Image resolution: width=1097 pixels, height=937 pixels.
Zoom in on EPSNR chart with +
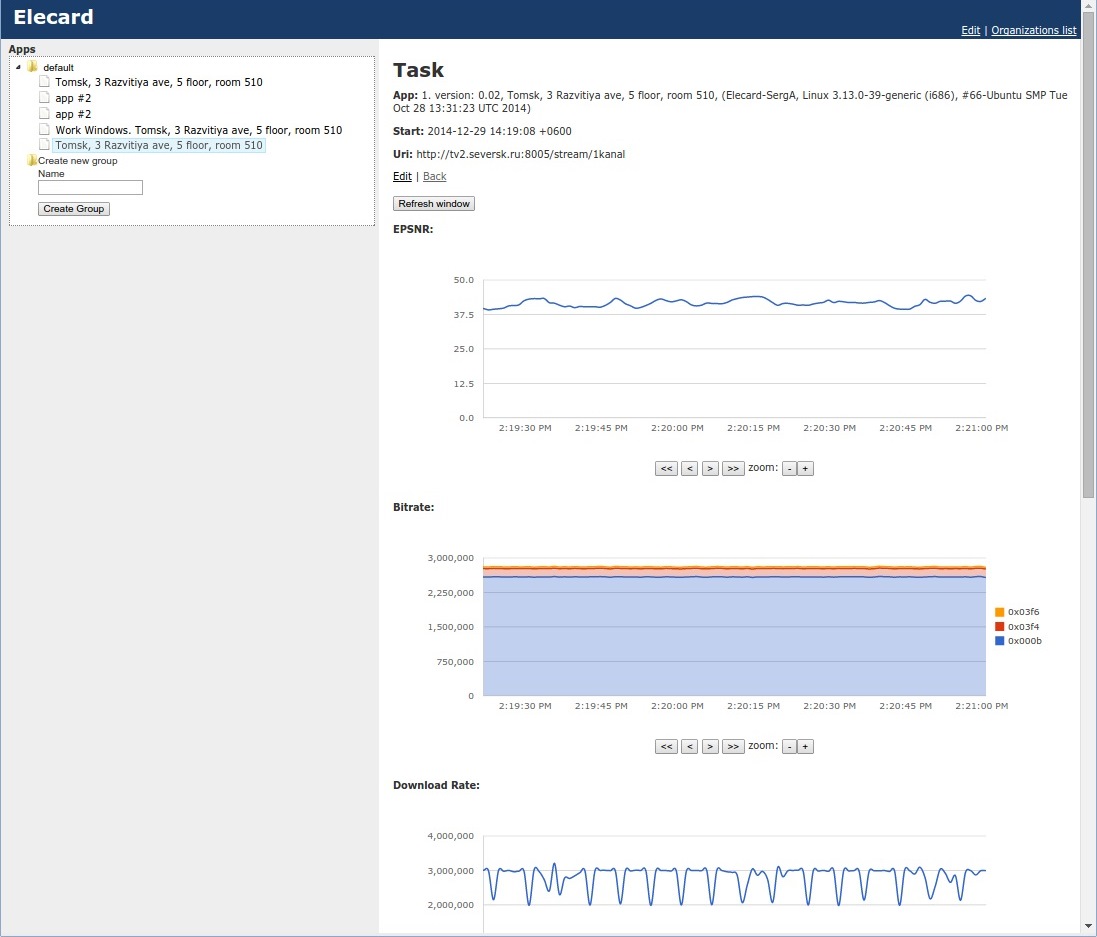point(806,468)
